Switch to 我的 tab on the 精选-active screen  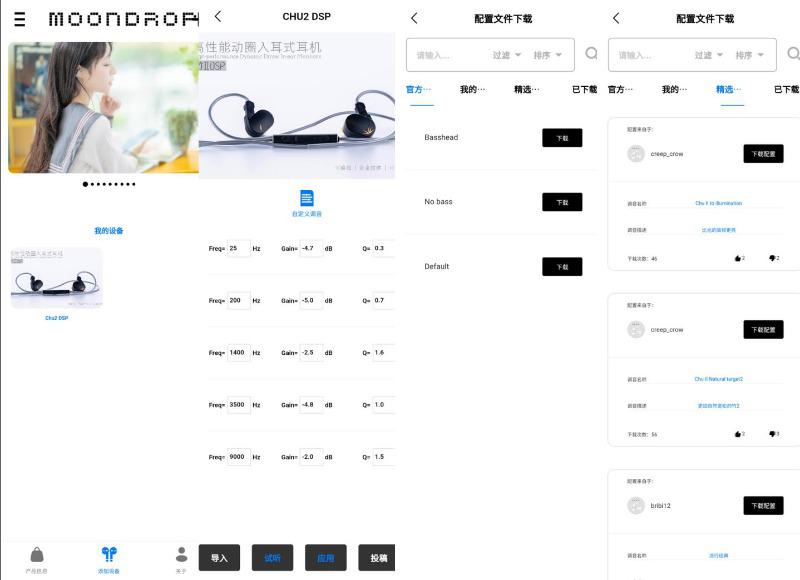(674, 89)
